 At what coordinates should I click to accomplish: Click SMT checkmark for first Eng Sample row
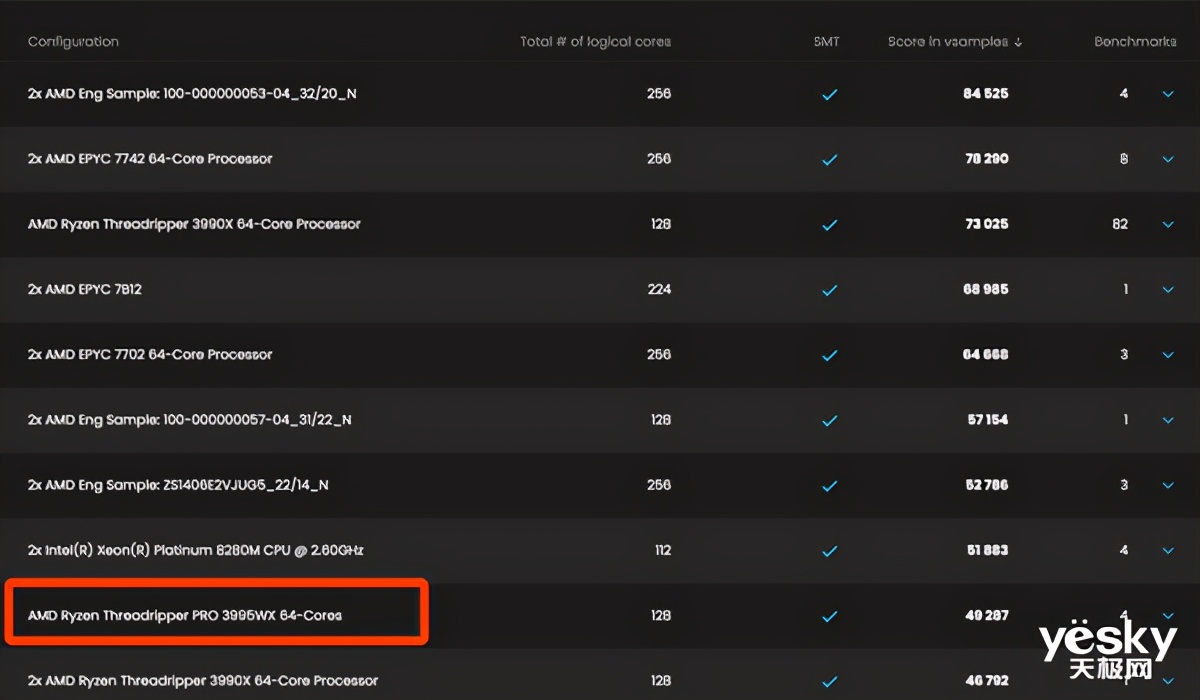(829, 95)
